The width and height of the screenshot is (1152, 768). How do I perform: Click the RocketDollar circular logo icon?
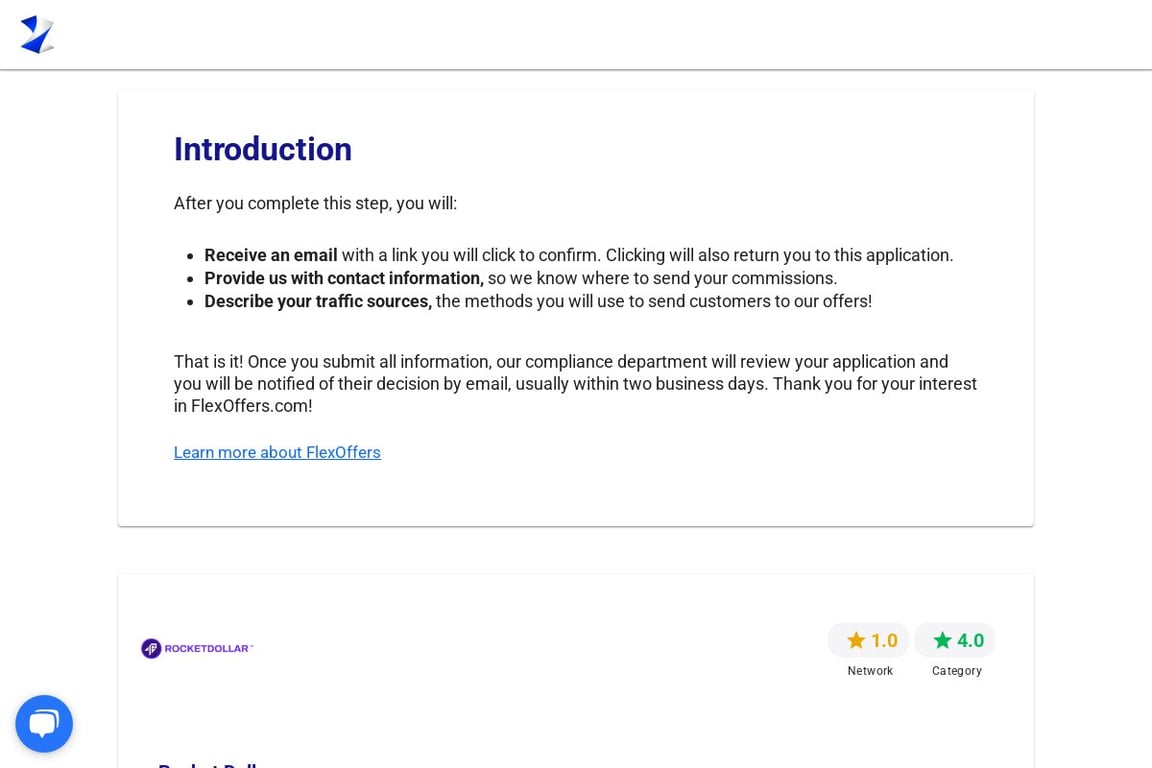[x=151, y=648]
